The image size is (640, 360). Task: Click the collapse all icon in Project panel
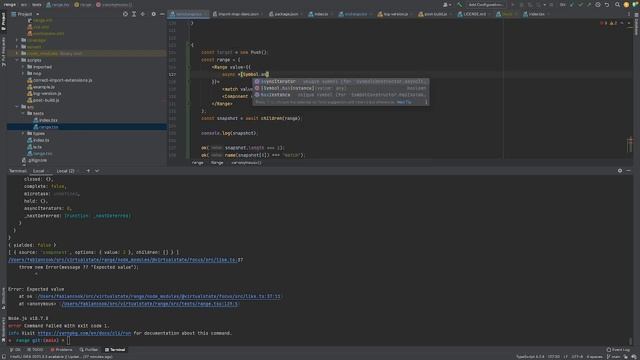point(143,14)
